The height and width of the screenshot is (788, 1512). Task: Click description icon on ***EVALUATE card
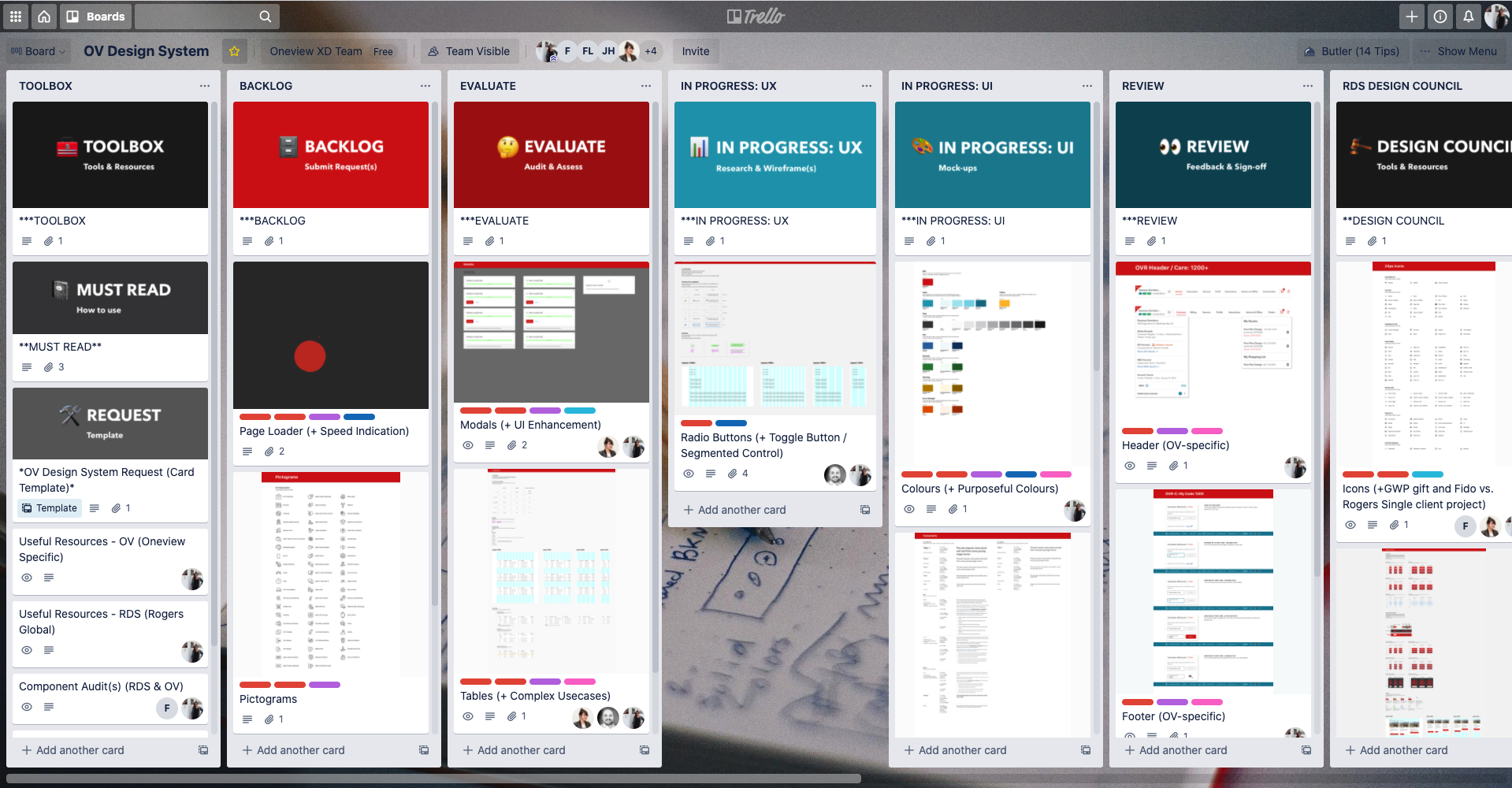pos(468,241)
